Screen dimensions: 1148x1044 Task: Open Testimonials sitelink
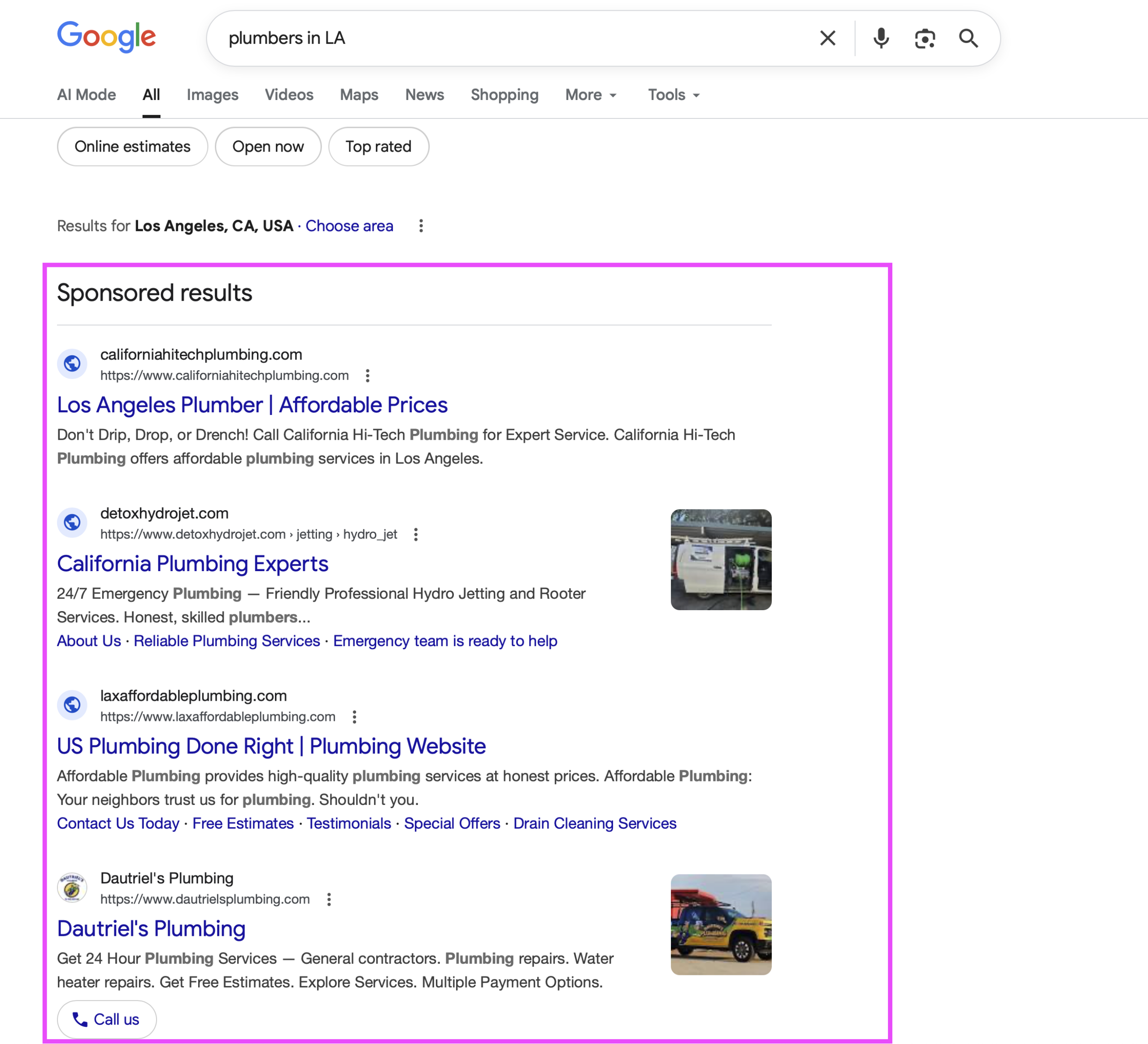tap(348, 823)
